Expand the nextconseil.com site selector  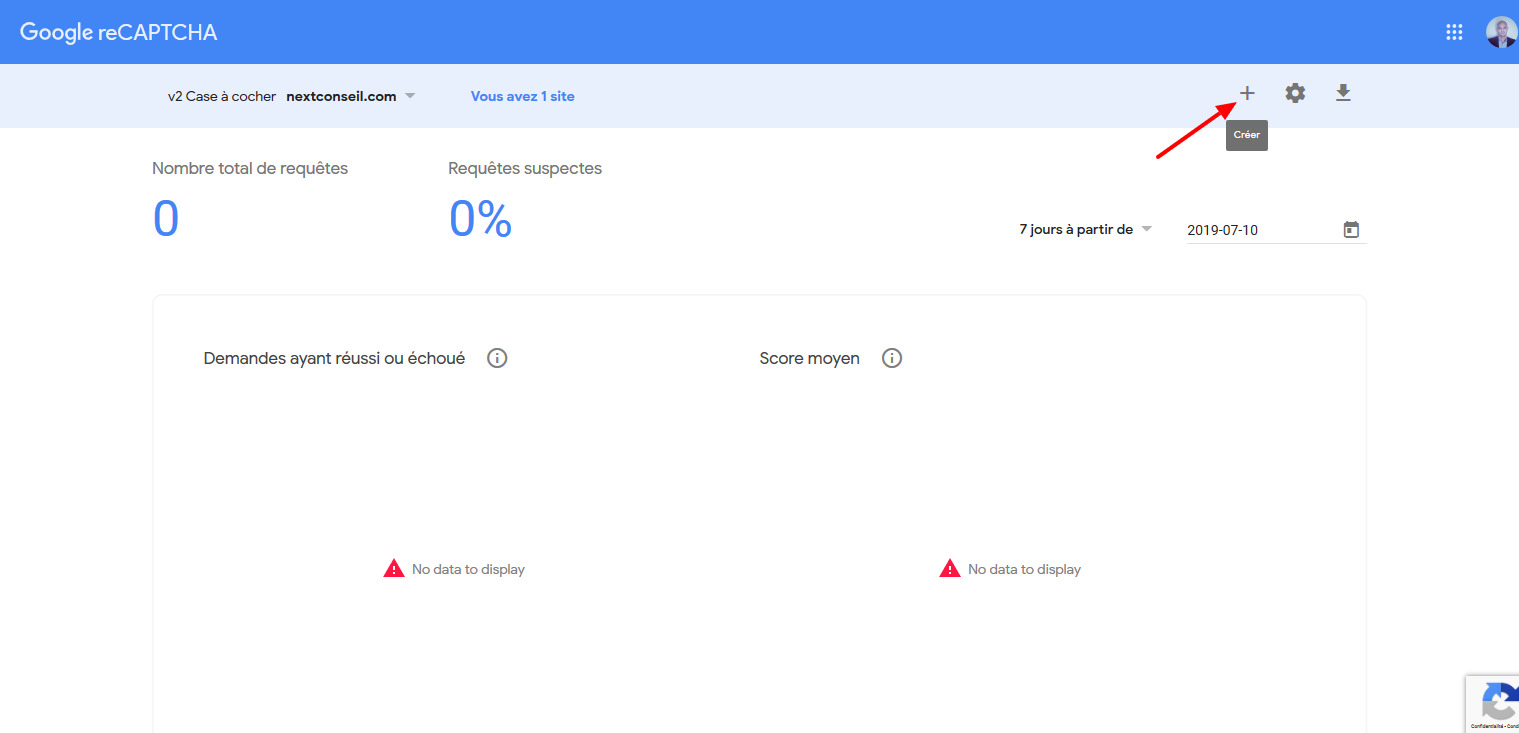(x=351, y=97)
